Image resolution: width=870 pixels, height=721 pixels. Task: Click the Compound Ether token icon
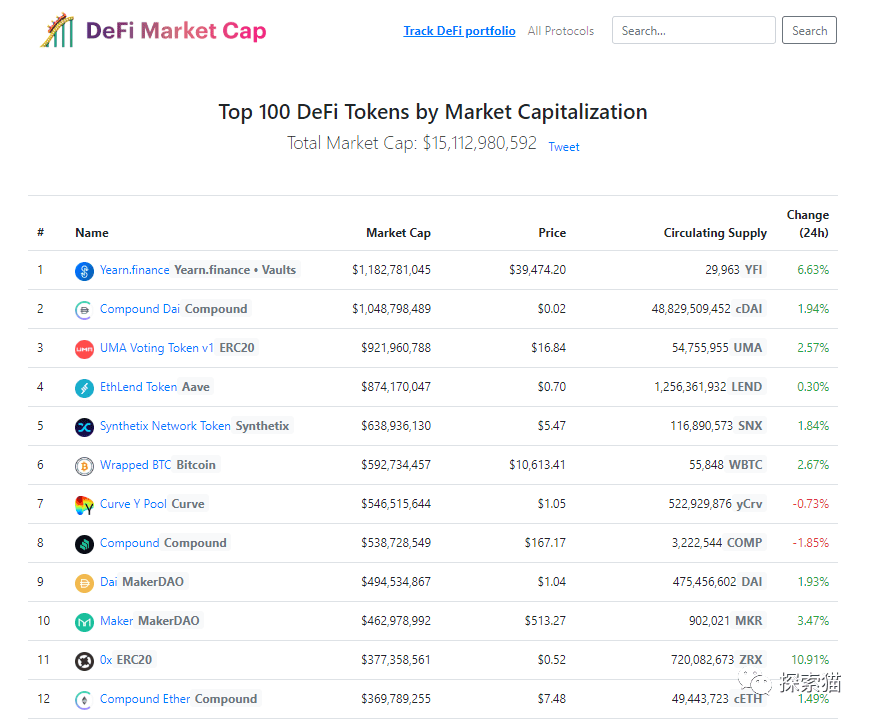point(84,699)
